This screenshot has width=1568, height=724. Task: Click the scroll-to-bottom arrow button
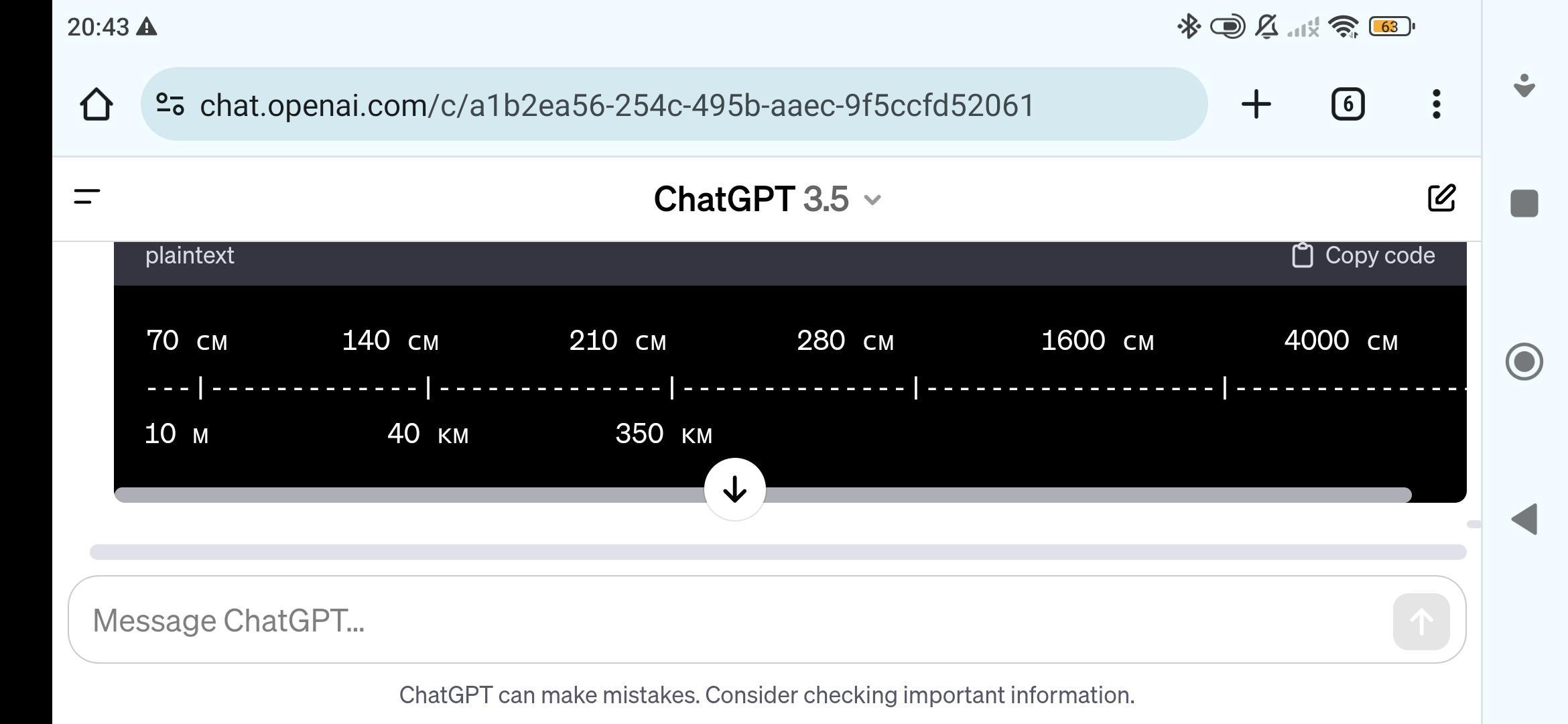735,489
